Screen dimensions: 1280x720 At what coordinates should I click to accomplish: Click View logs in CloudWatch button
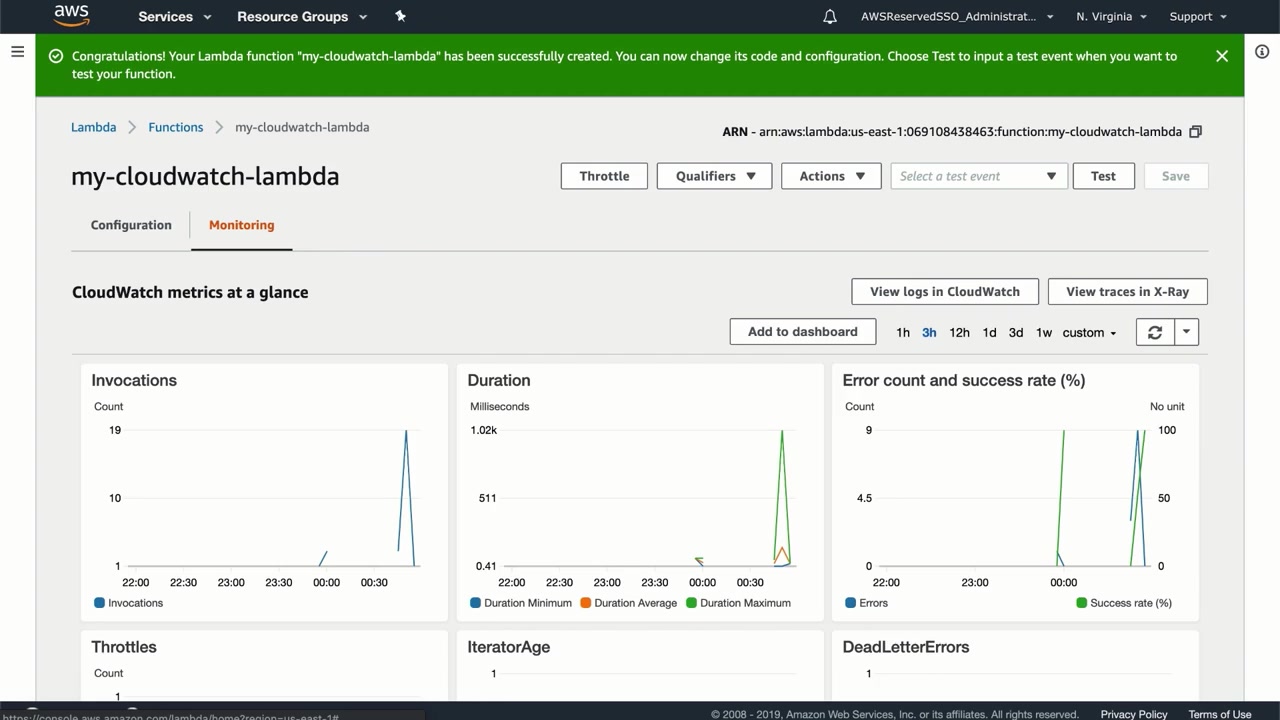click(944, 291)
